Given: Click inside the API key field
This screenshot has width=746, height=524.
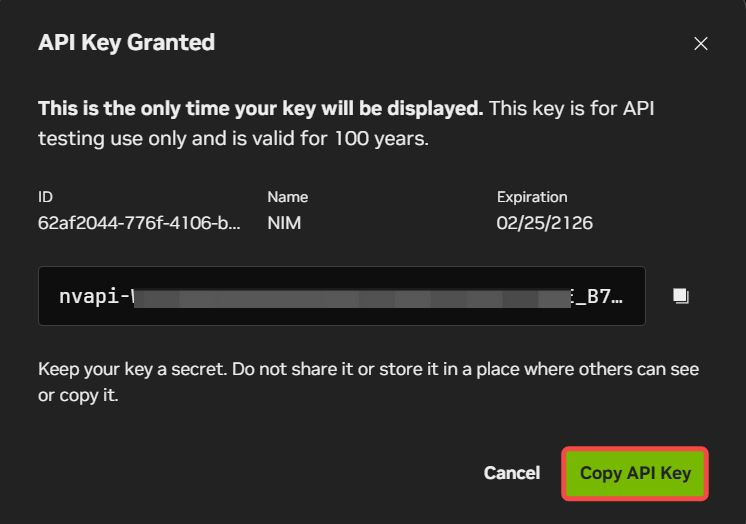Looking at the screenshot, I should point(341,296).
